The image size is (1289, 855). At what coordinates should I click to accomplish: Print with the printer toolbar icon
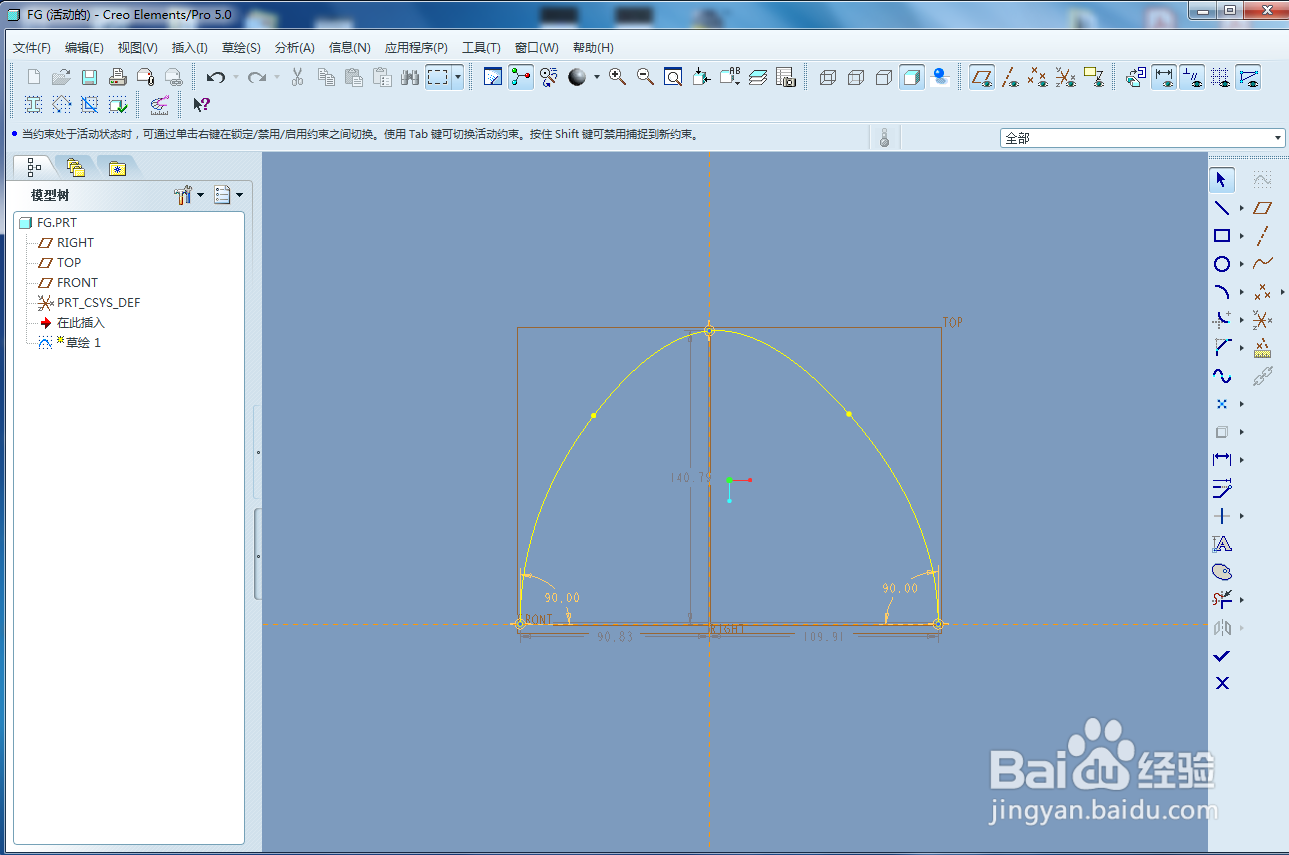pyautogui.click(x=117, y=77)
